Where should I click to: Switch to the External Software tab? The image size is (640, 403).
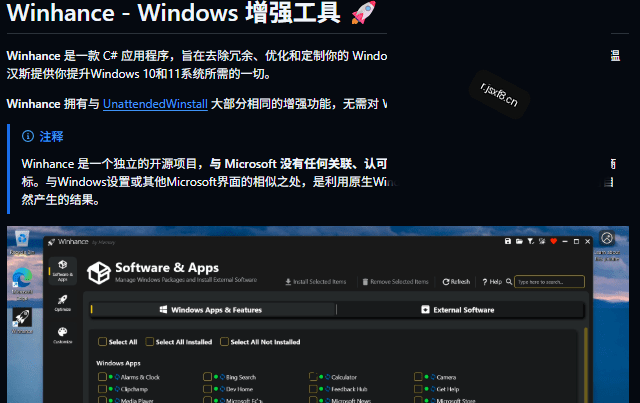[x=460, y=309]
